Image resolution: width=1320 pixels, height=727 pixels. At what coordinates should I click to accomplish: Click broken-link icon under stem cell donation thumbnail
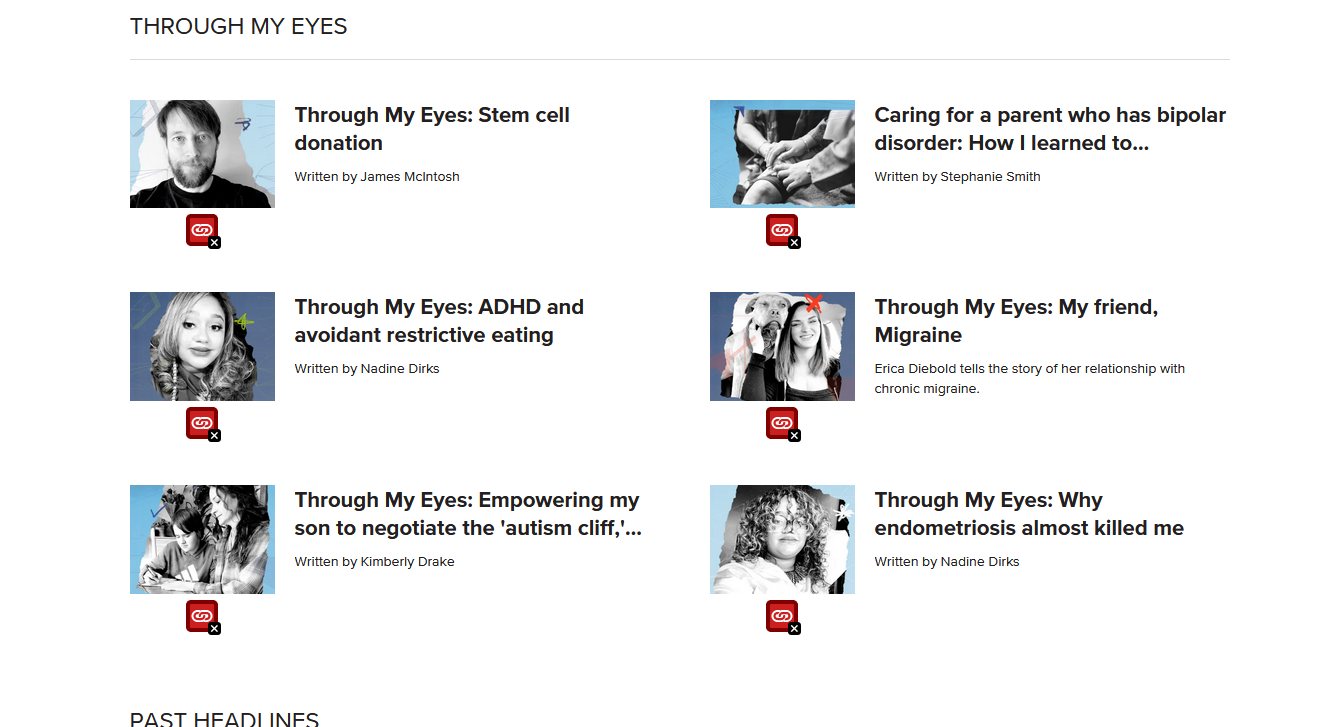[202, 230]
